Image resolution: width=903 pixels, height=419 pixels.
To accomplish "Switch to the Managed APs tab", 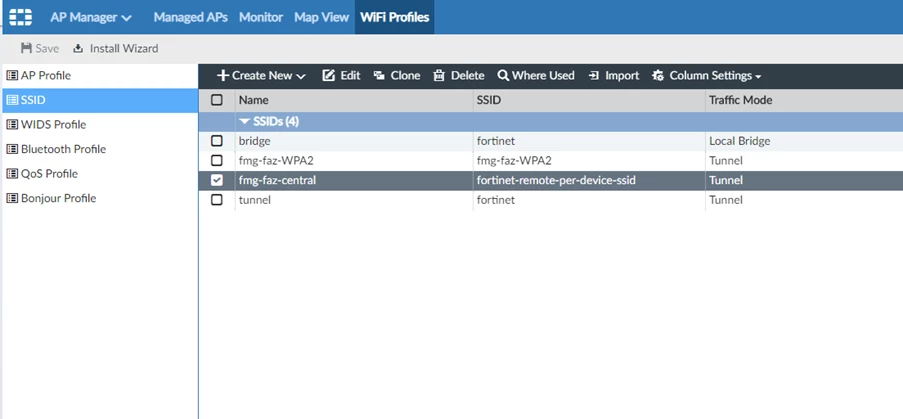I will (x=191, y=17).
